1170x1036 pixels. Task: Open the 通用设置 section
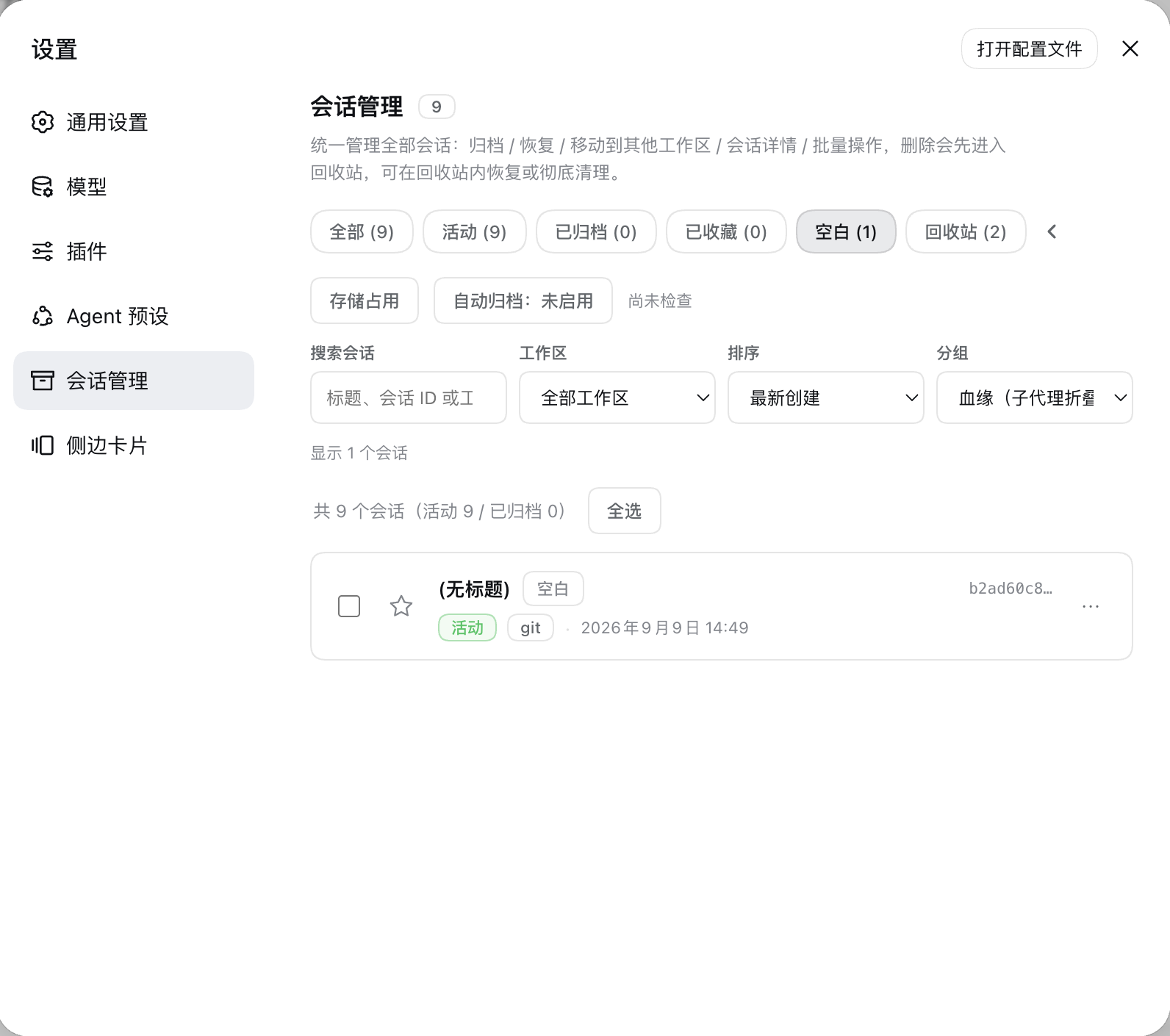pos(134,122)
